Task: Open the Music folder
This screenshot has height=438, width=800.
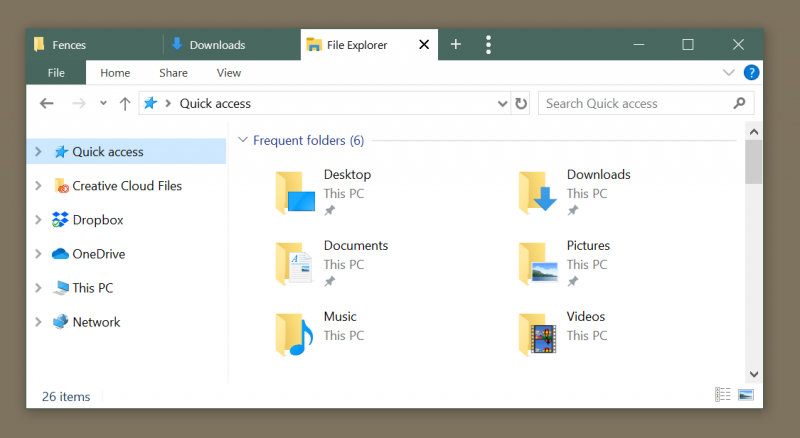Action: [x=320, y=334]
